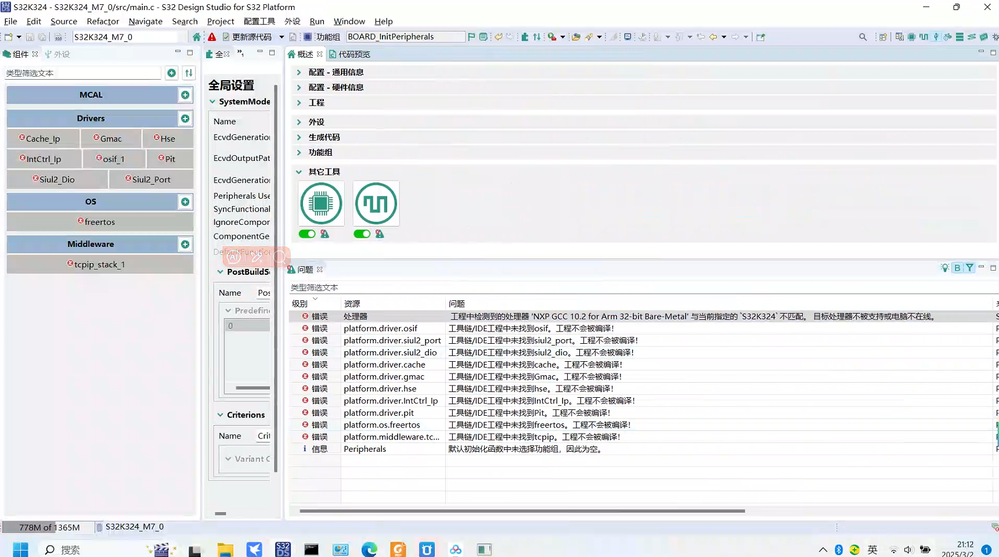Open the BOARD_InitPeripherals functional group combo box
The height and width of the screenshot is (557, 999).
click(x=405, y=37)
